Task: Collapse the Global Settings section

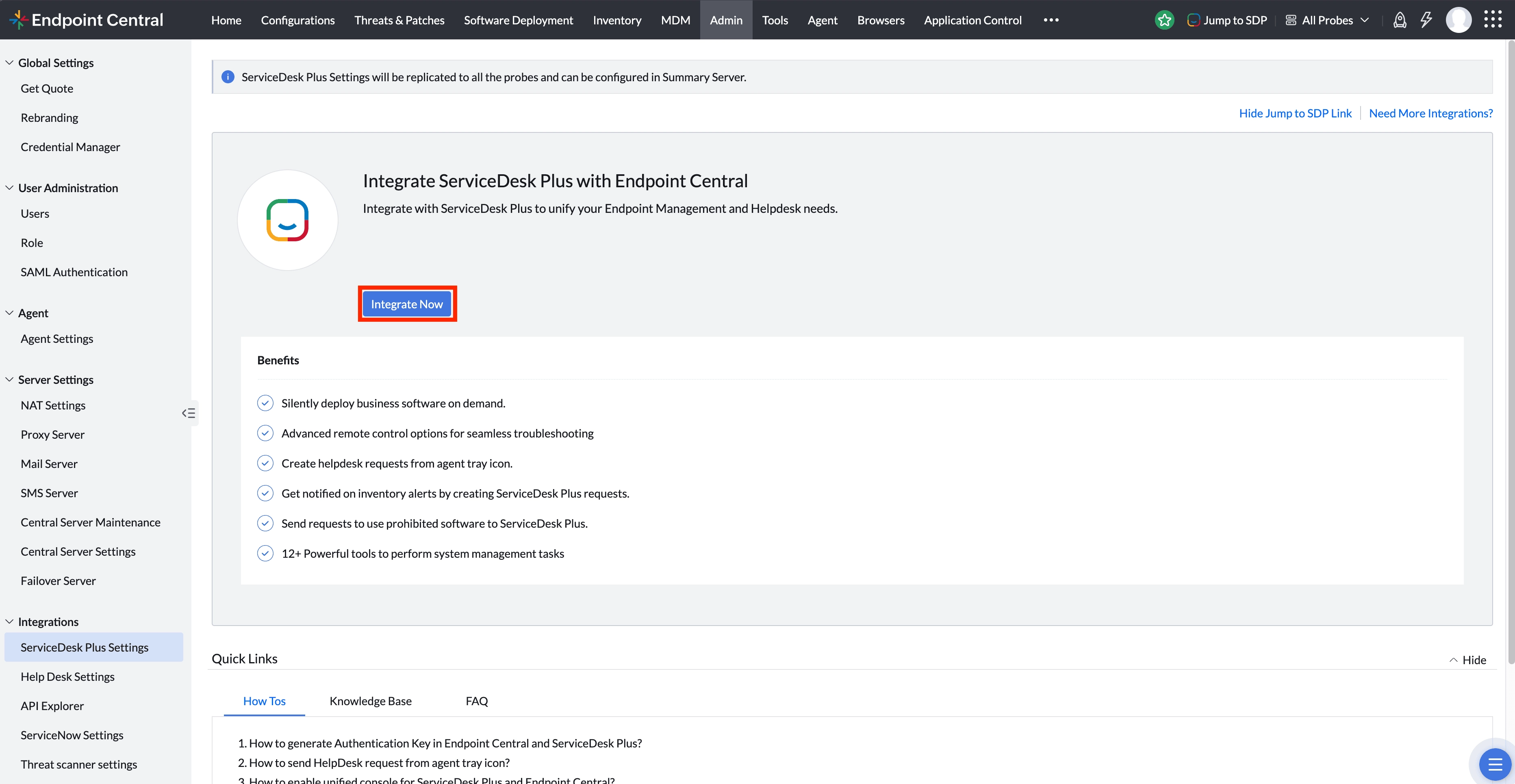Action: tap(9, 62)
